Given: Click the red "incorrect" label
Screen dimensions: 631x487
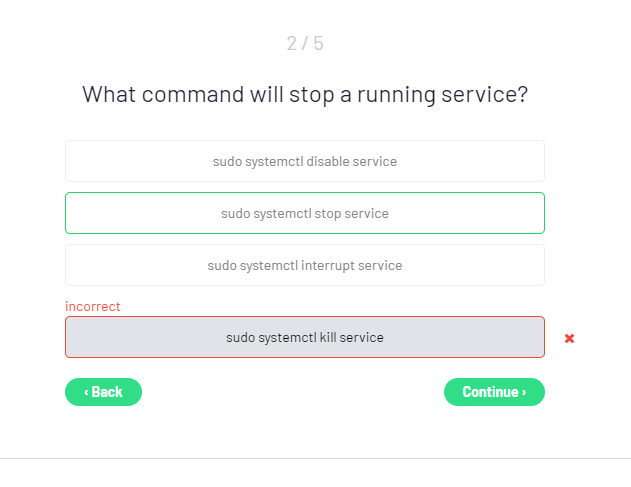Looking at the screenshot, I should tap(93, 306).
